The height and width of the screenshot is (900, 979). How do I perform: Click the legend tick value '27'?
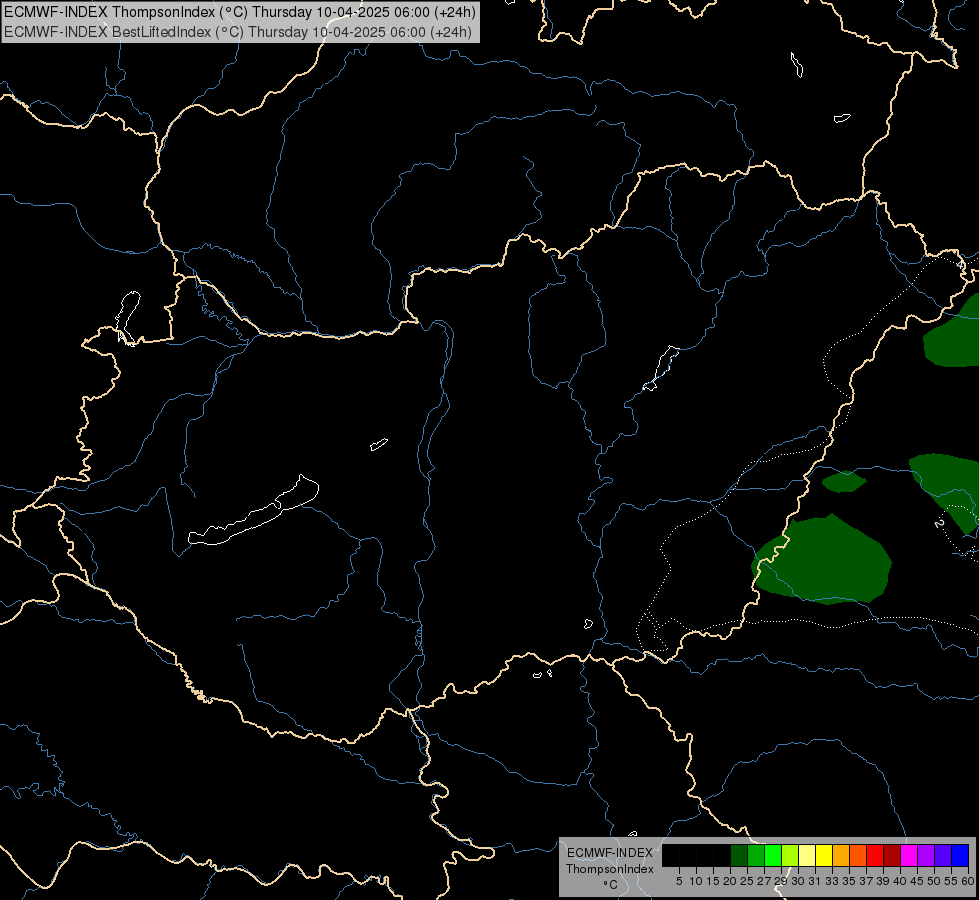click(x=764, y=881)
